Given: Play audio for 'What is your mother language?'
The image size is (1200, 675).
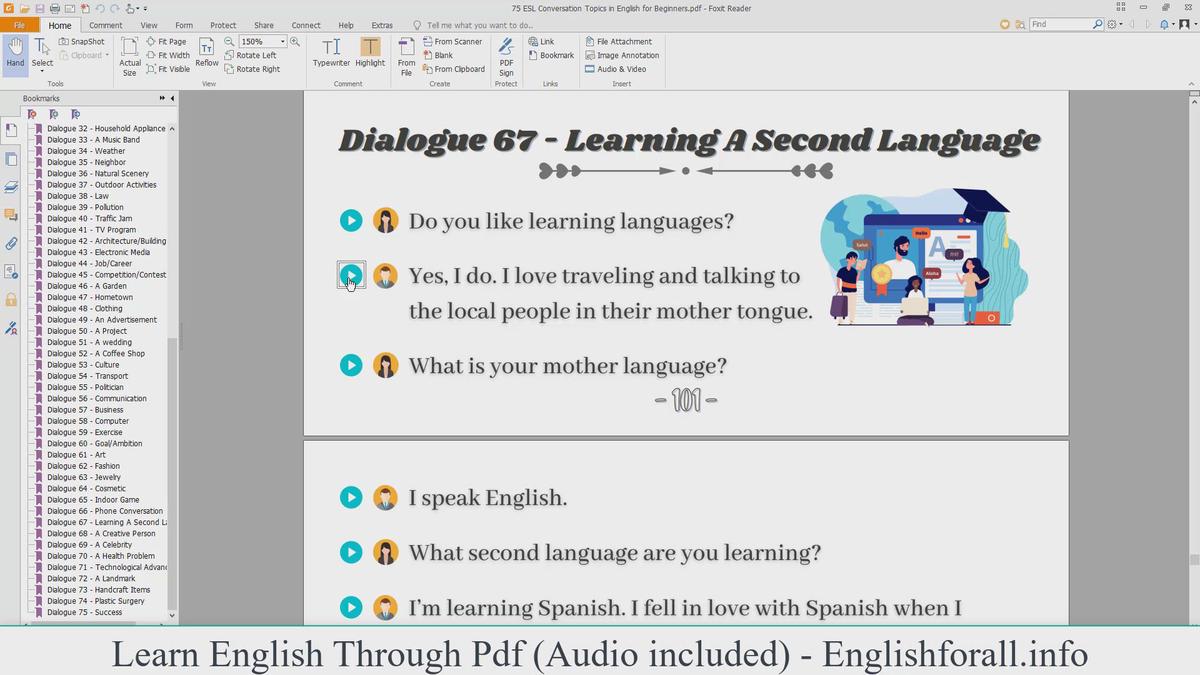Looking at the screenshot, I should pos(351,365).
